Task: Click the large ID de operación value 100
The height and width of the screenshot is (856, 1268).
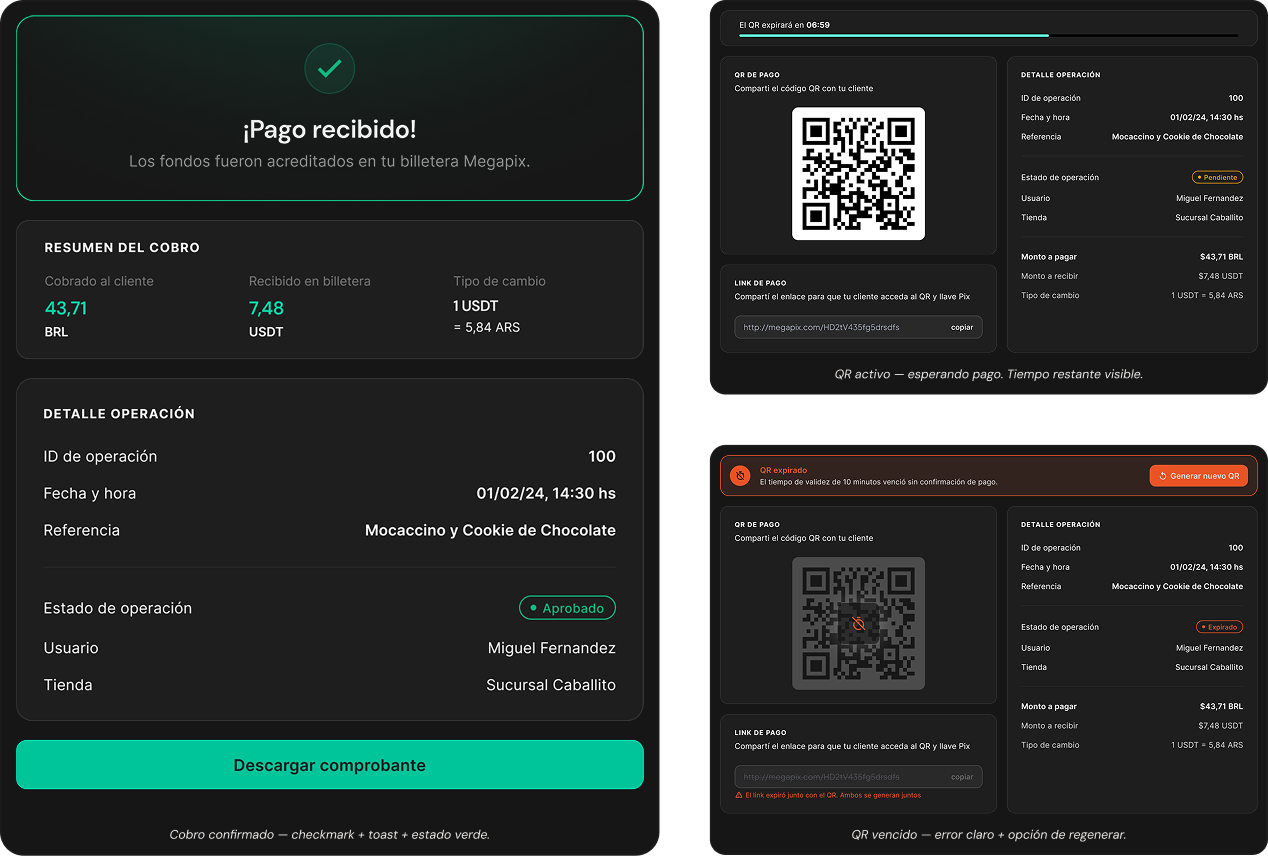Action: [602, 456]
